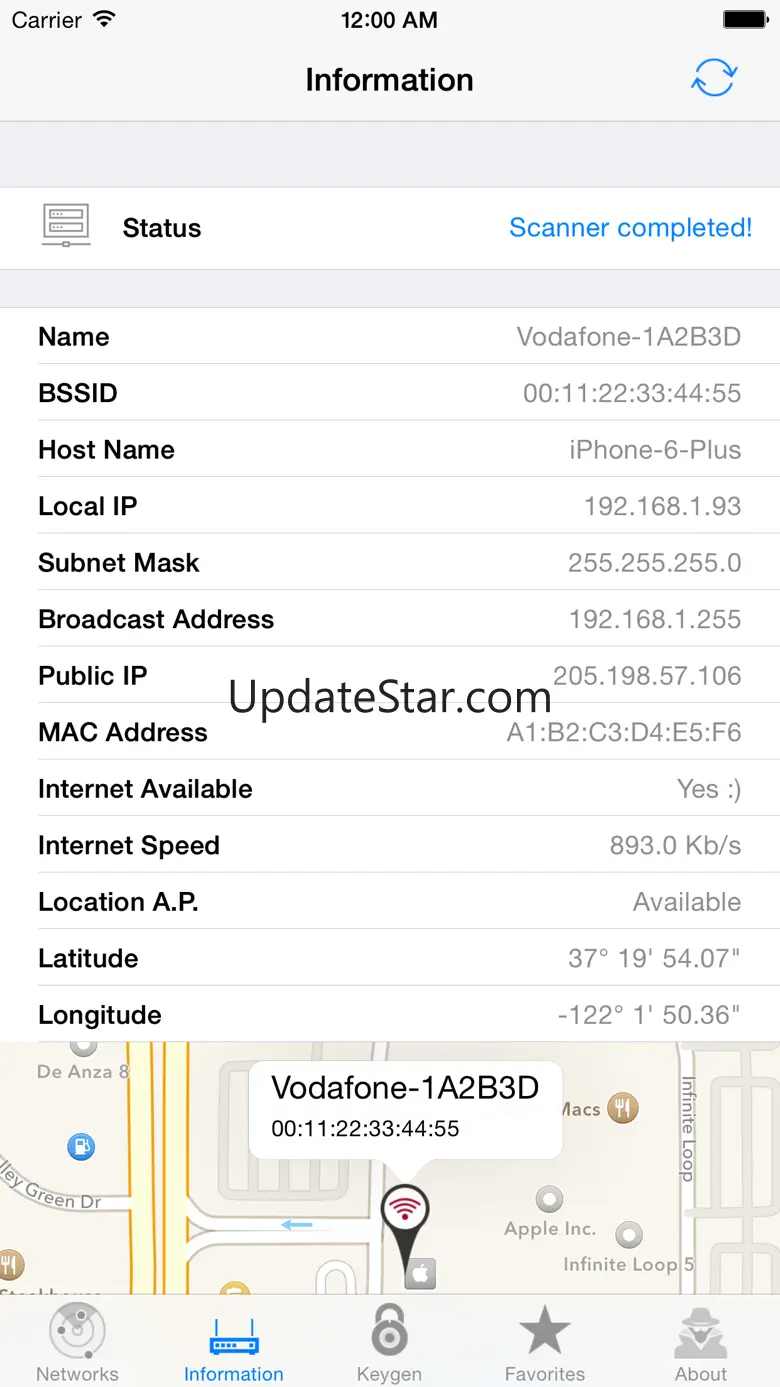Select the Internet Speed row
Screen dimensions: 780x1387
(390, 845)
